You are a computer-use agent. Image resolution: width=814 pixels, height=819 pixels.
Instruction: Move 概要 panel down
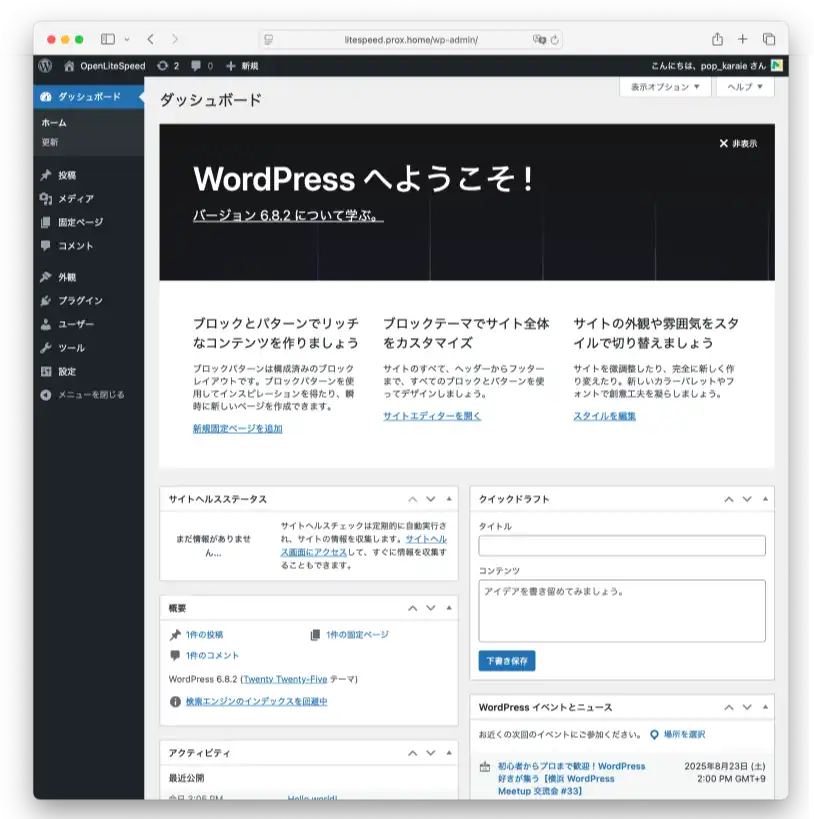[x=431, y=608]
